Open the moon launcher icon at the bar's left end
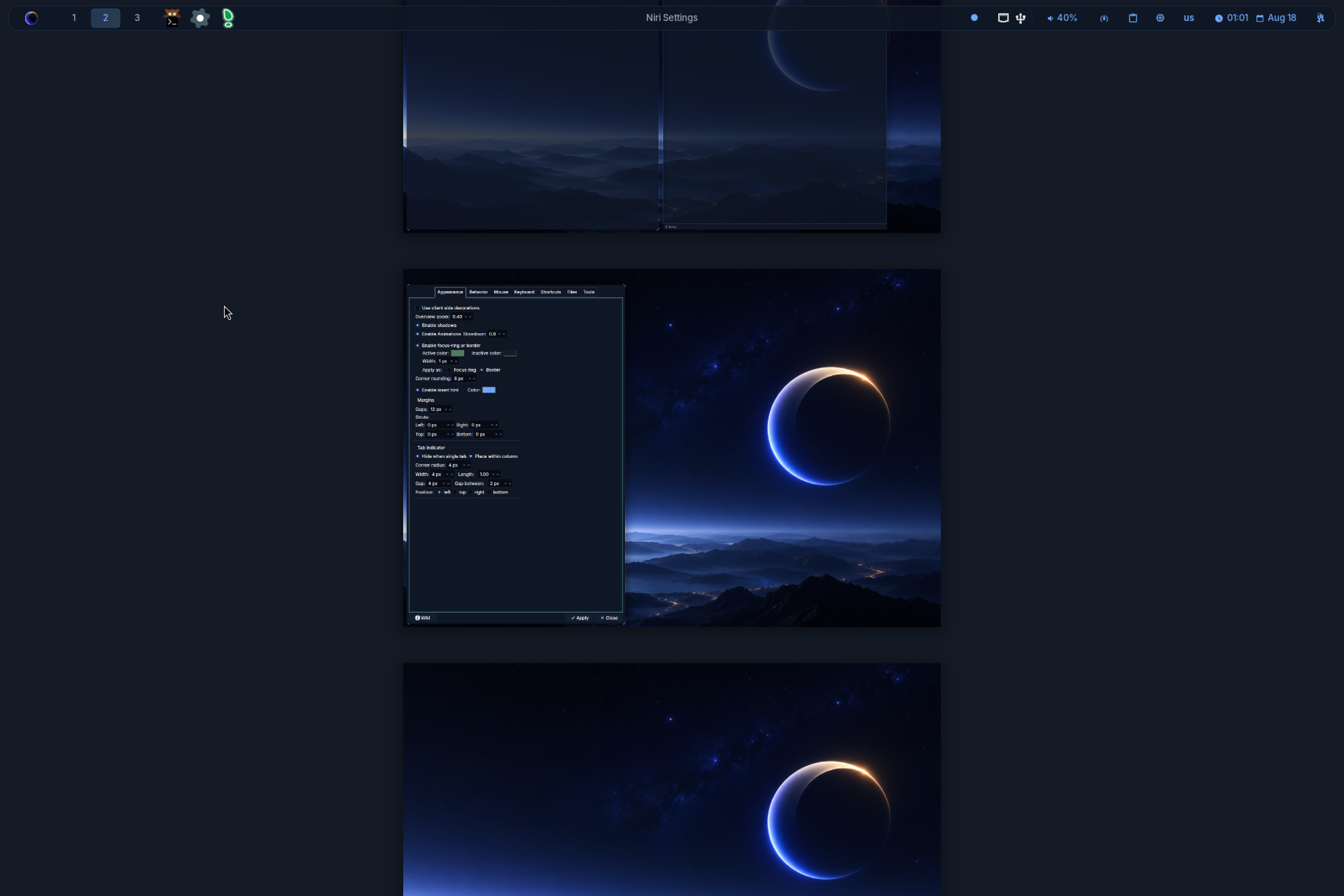The height and width of the screenshot is (896, 1344). click(31, 18)
